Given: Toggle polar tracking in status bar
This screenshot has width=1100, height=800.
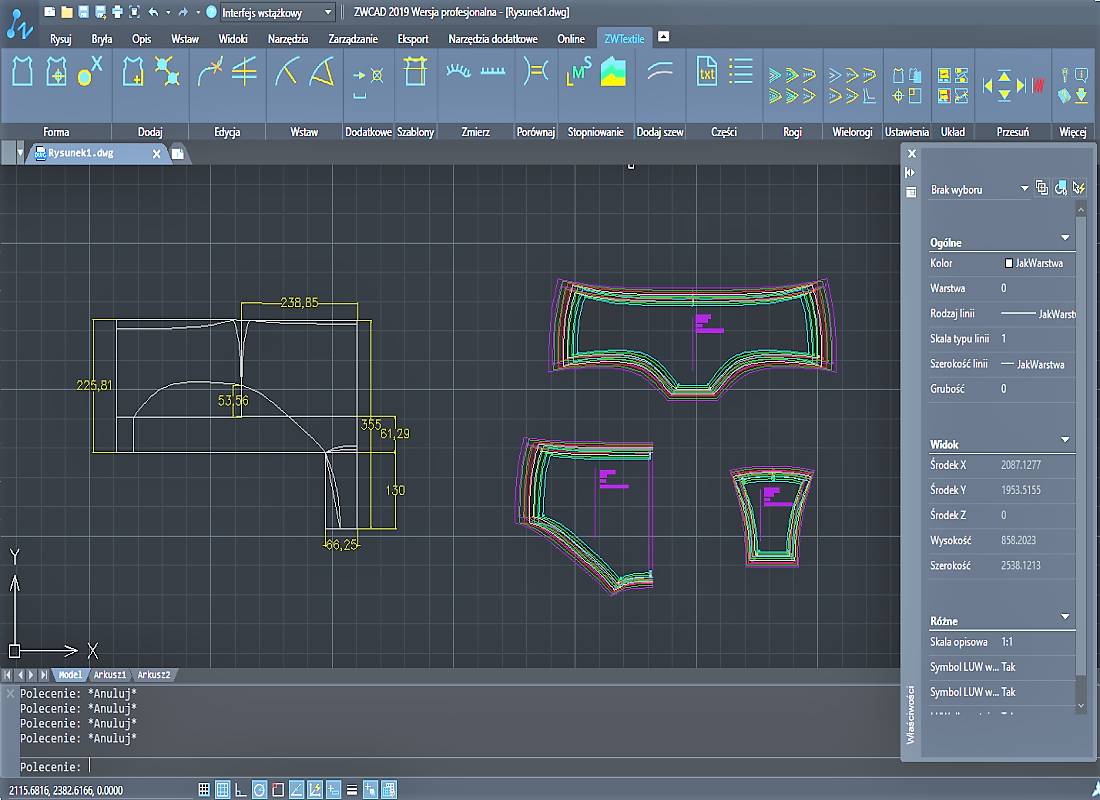Looking at the screenshot, I should (x=260, y=790).
